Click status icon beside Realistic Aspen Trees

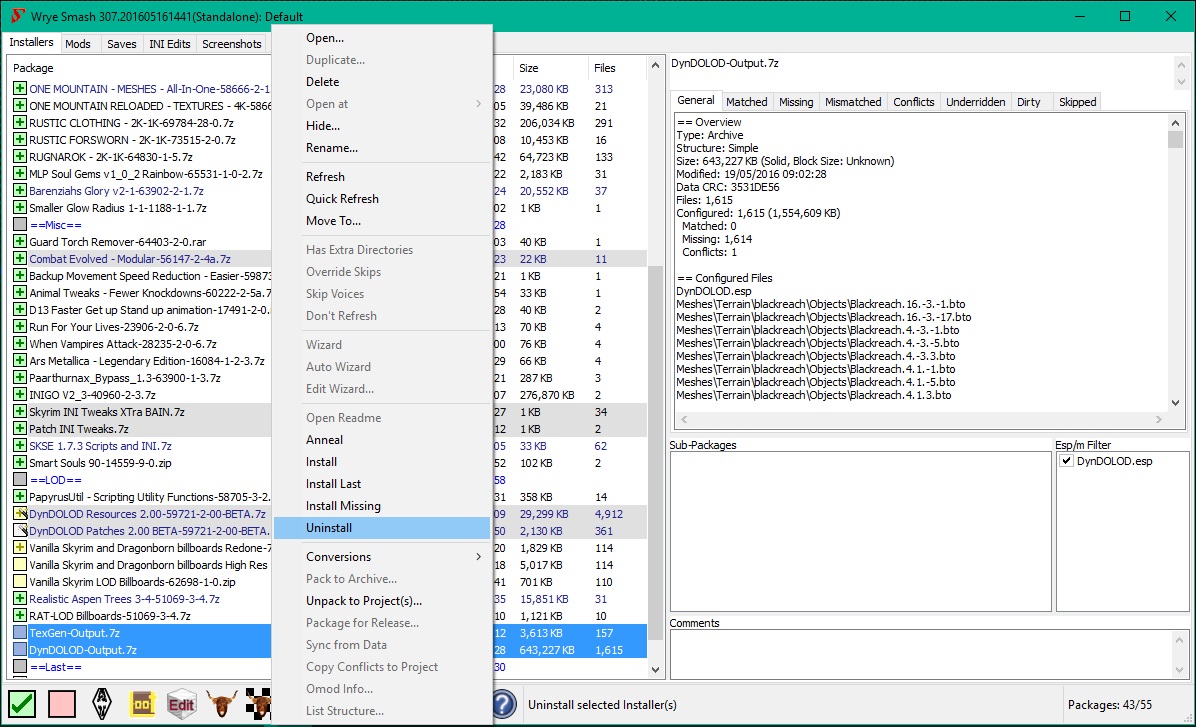tap(20, 599)
